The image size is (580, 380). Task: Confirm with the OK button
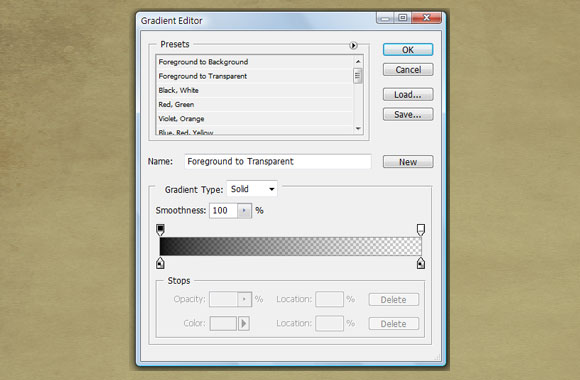tap(408, 50)
